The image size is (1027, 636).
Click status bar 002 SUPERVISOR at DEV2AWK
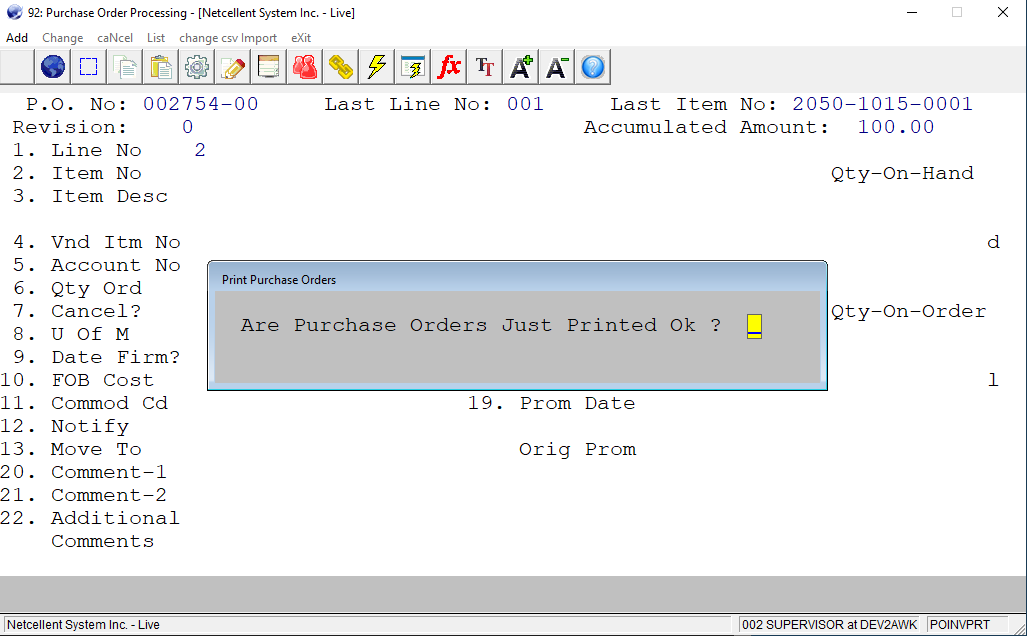[829, 625]
